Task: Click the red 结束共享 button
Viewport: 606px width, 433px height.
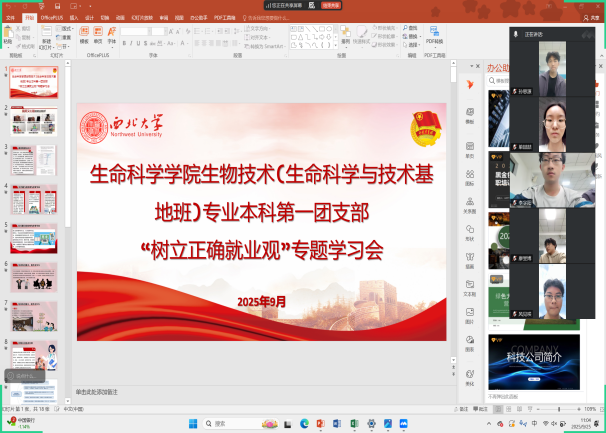Action: (330, 5)
